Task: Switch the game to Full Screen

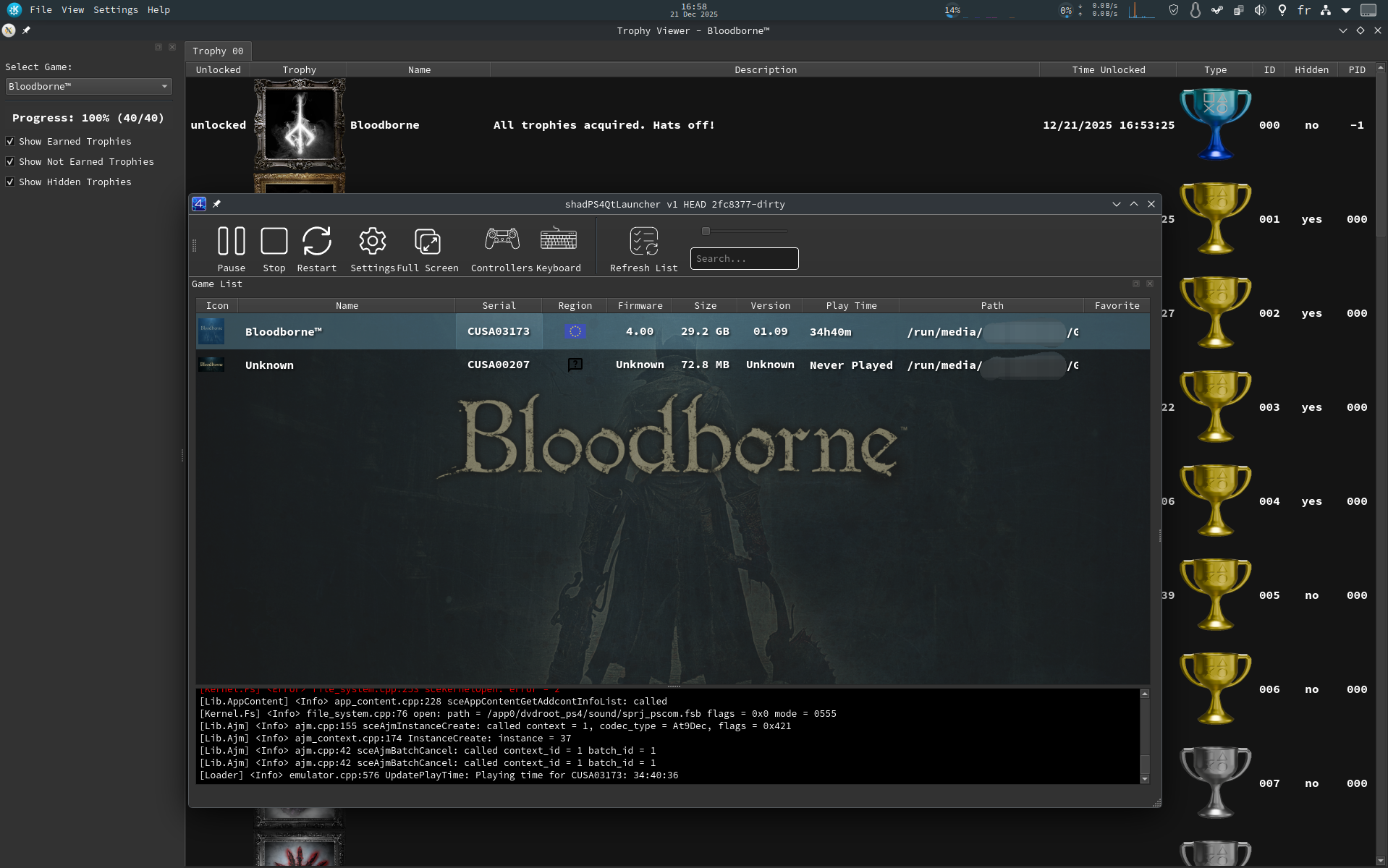Action: click(x=427, y=249)
